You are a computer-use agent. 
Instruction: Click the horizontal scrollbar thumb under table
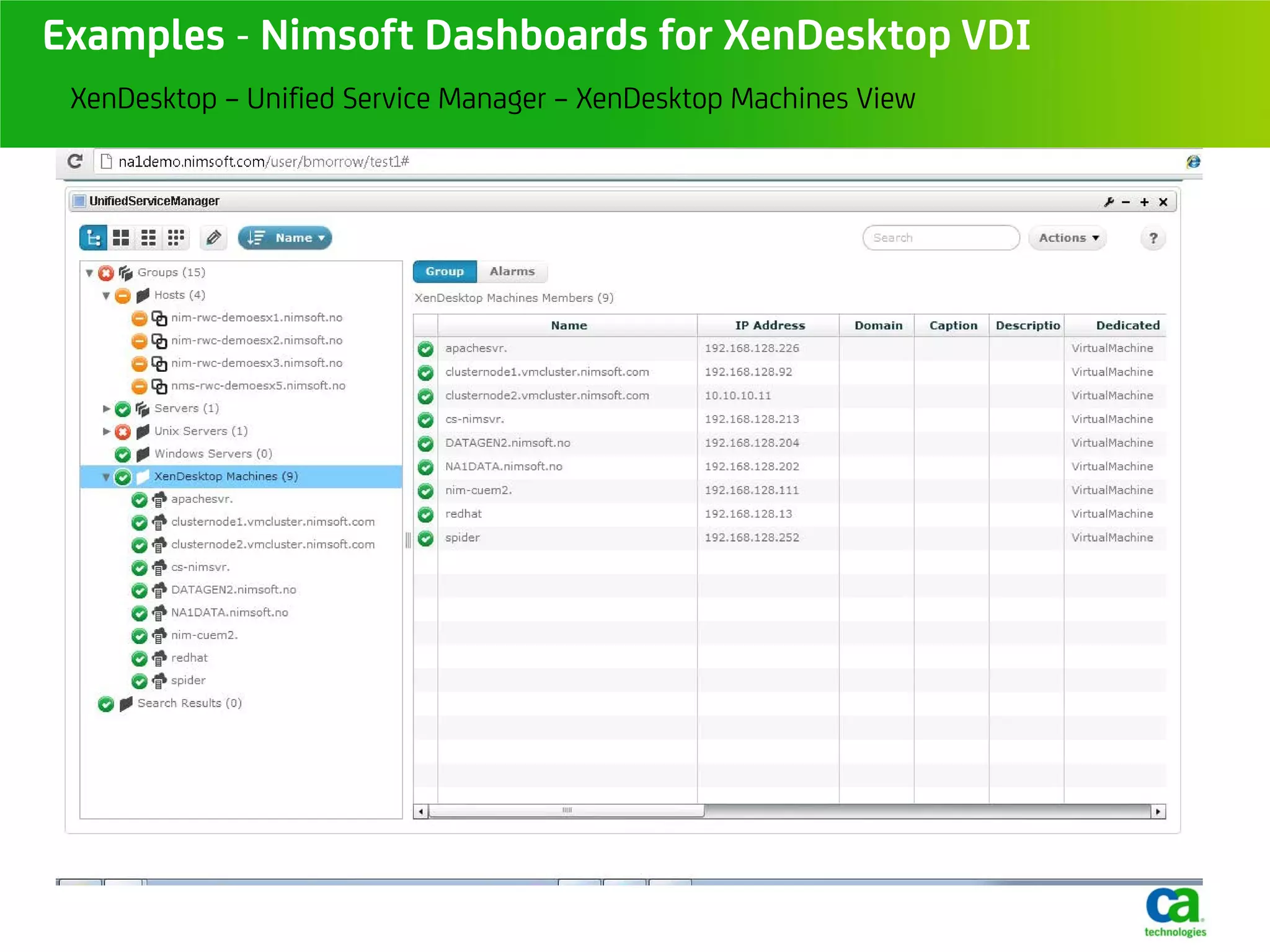566,811
